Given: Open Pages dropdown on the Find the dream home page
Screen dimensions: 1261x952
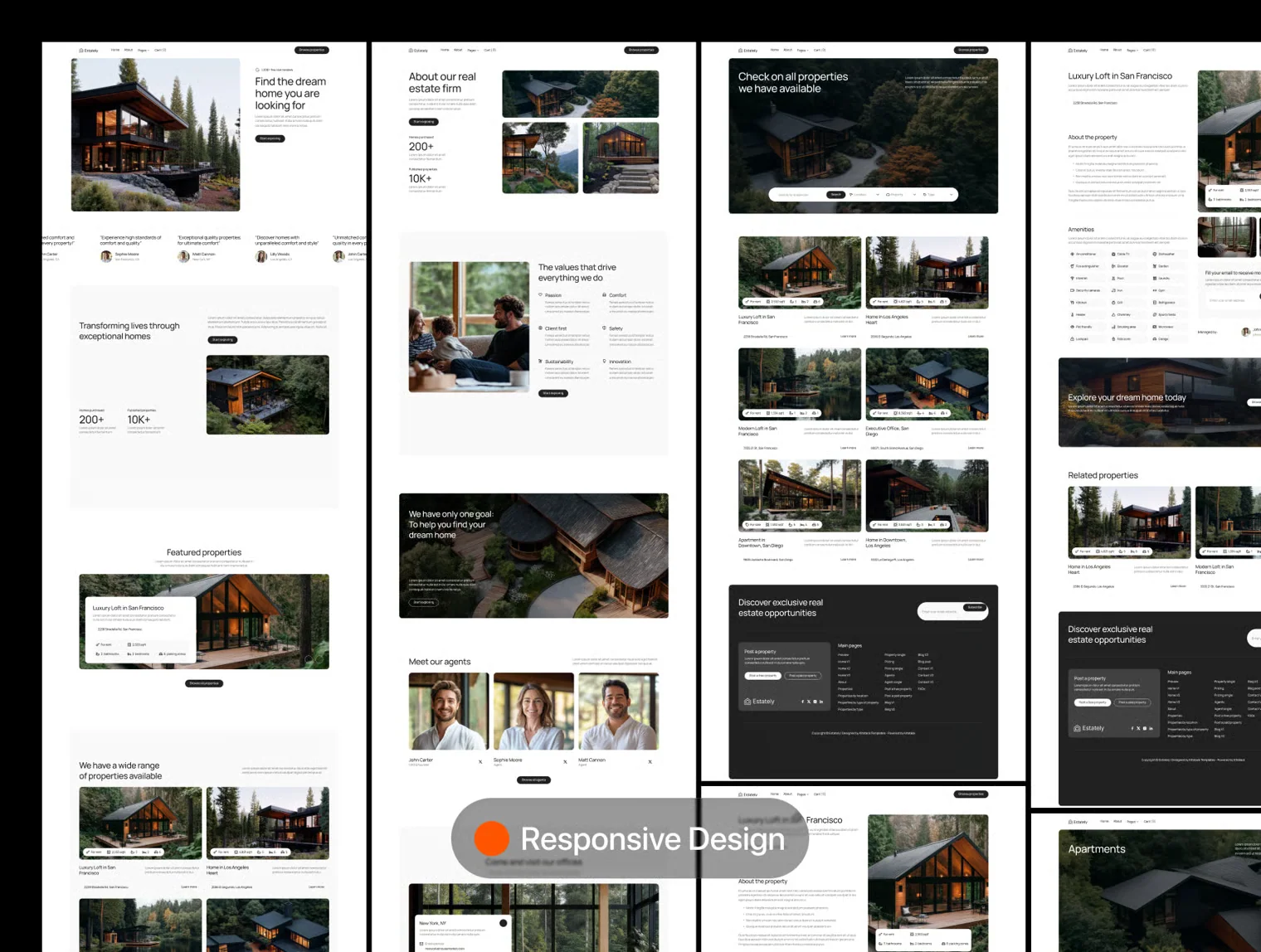Looking at the screenshot, I should pos(143,51).
